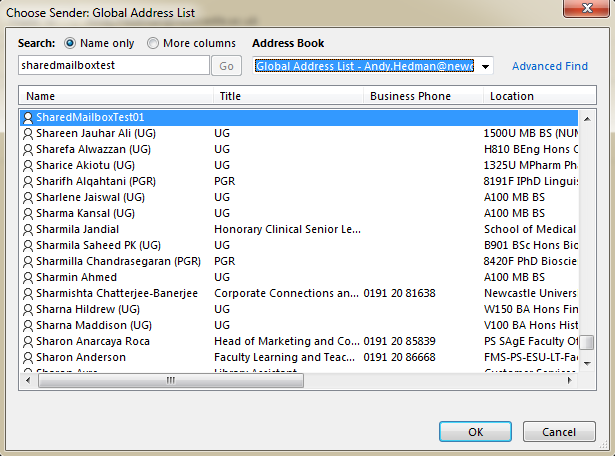Viewport: 615px width, 456px height.
Task: Click the contact icon next to Sharon Anderson
Action: coord(28,357)
